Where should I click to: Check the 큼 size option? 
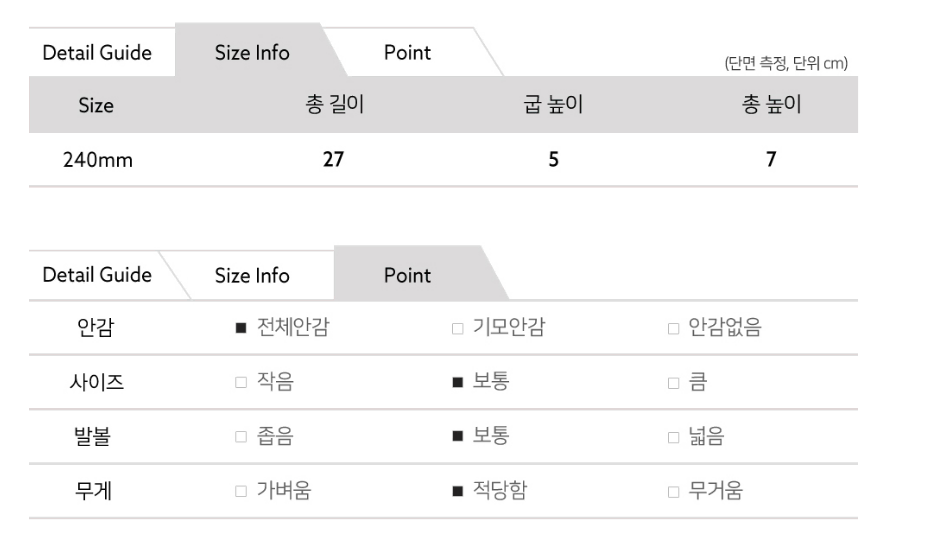point(673,382)
